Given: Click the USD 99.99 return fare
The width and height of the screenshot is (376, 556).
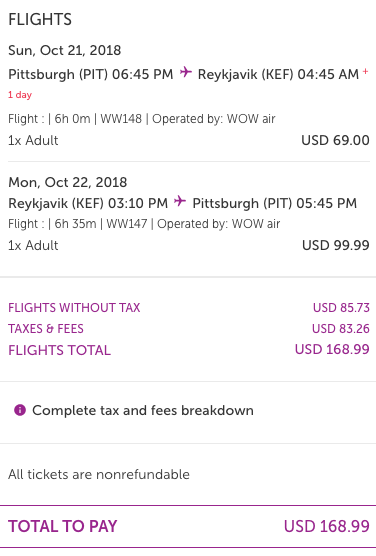Looking at the screenshot, I should point(336,245).
